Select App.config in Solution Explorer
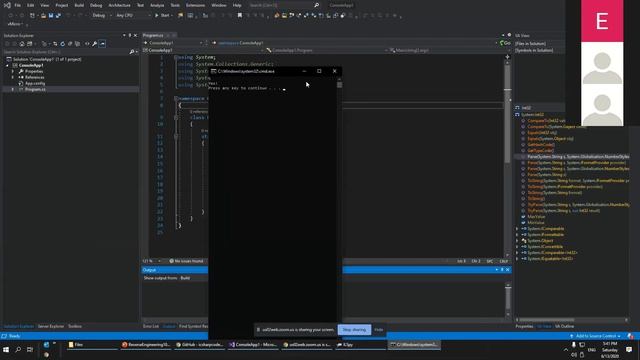Image resolution: width=640 pixels, height=360 pixels. [x=35, y=83]
